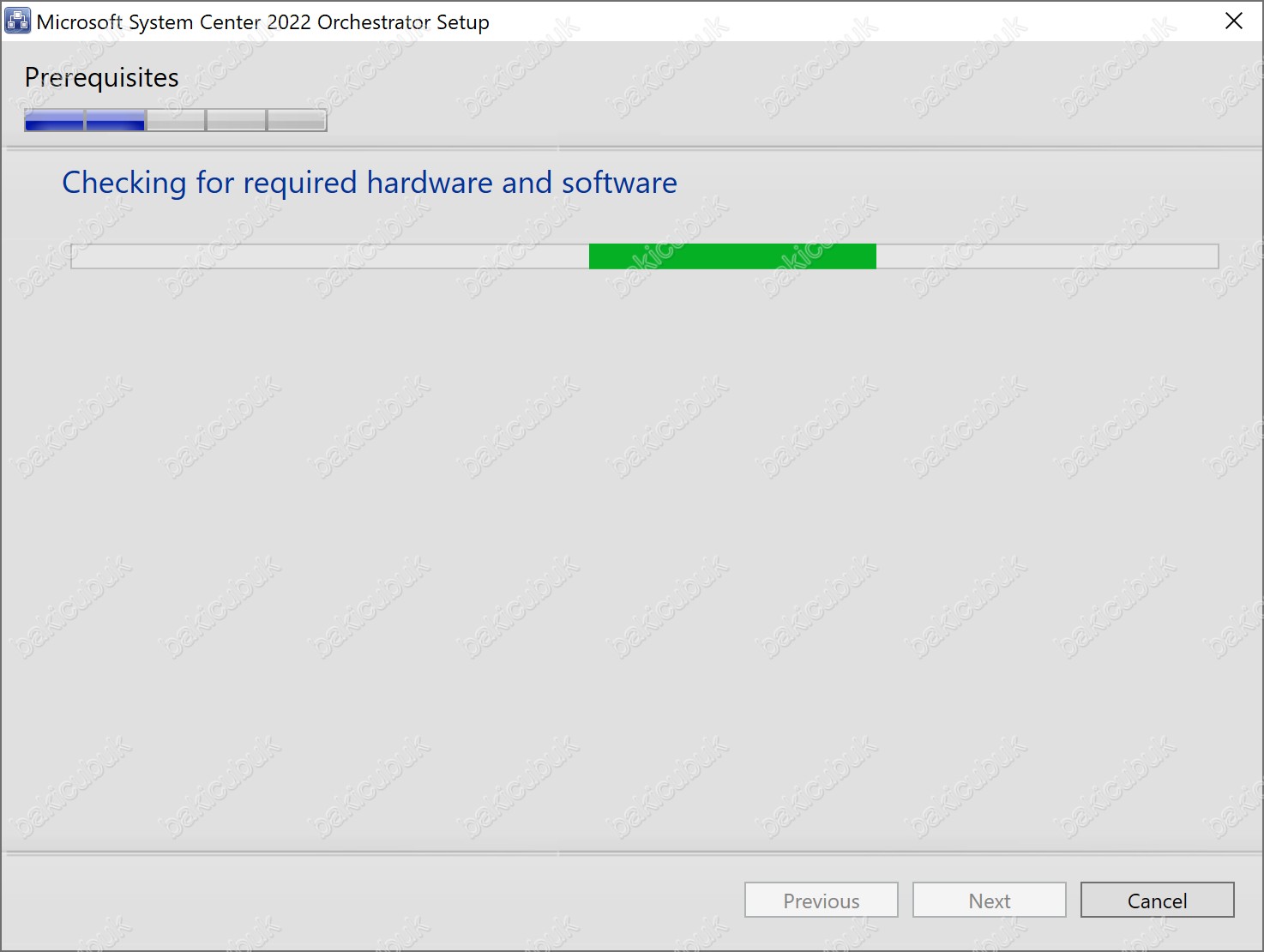Click the Prerequisites heading text

101,77
